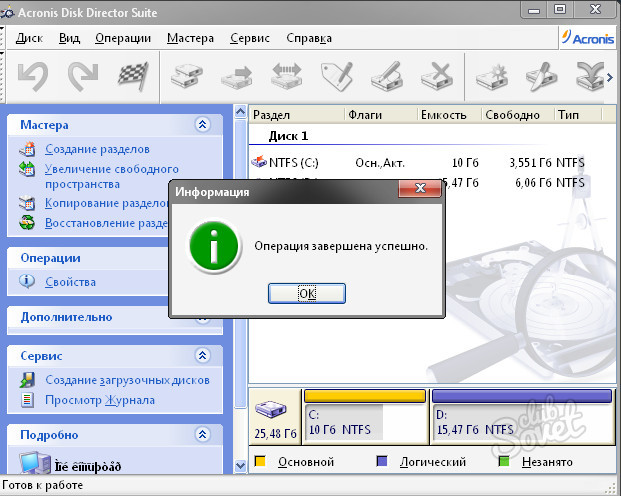
Task: Click the Копирование разделов icon
Action: pos(27,202)
